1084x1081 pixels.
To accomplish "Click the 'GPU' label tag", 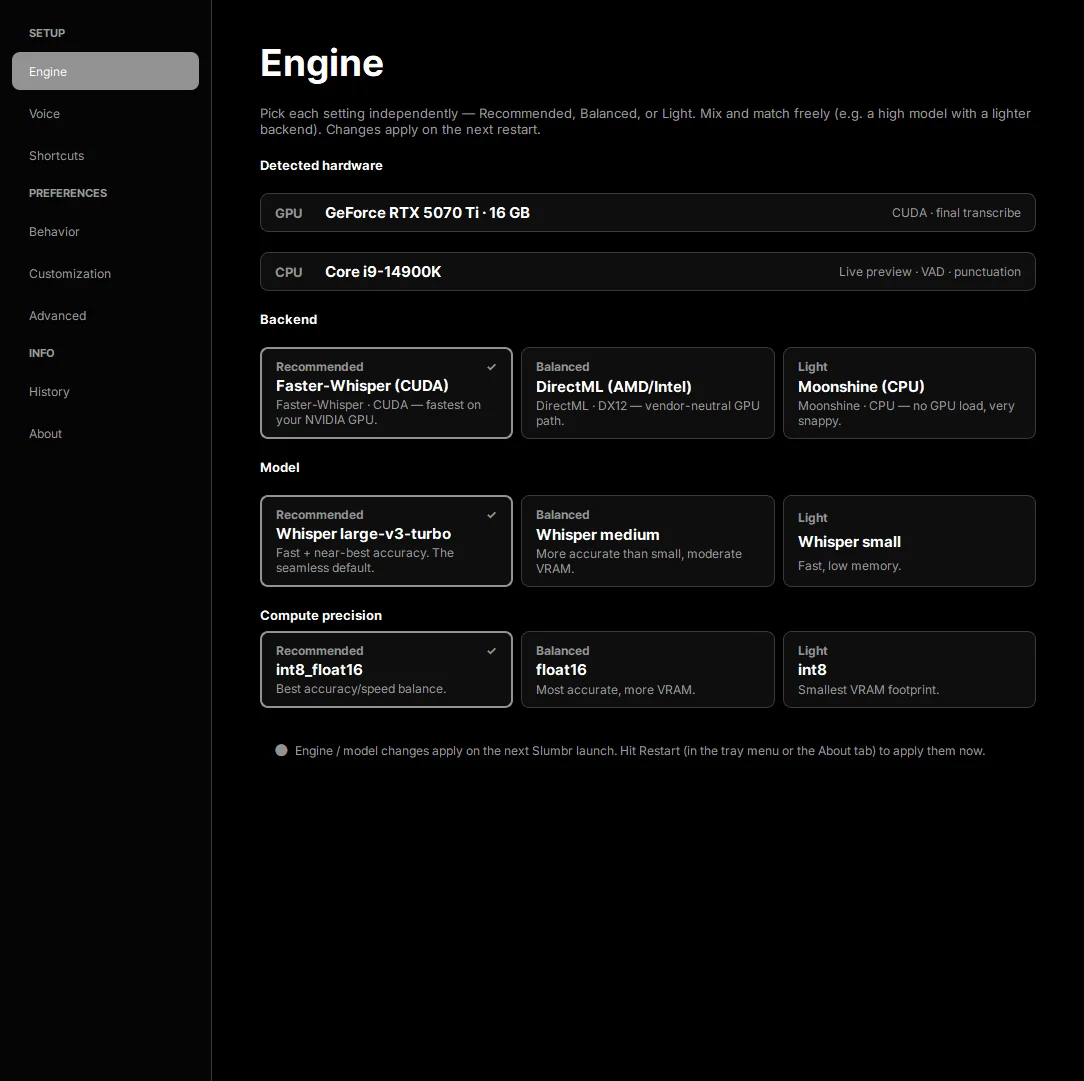I will coord(288,213).
